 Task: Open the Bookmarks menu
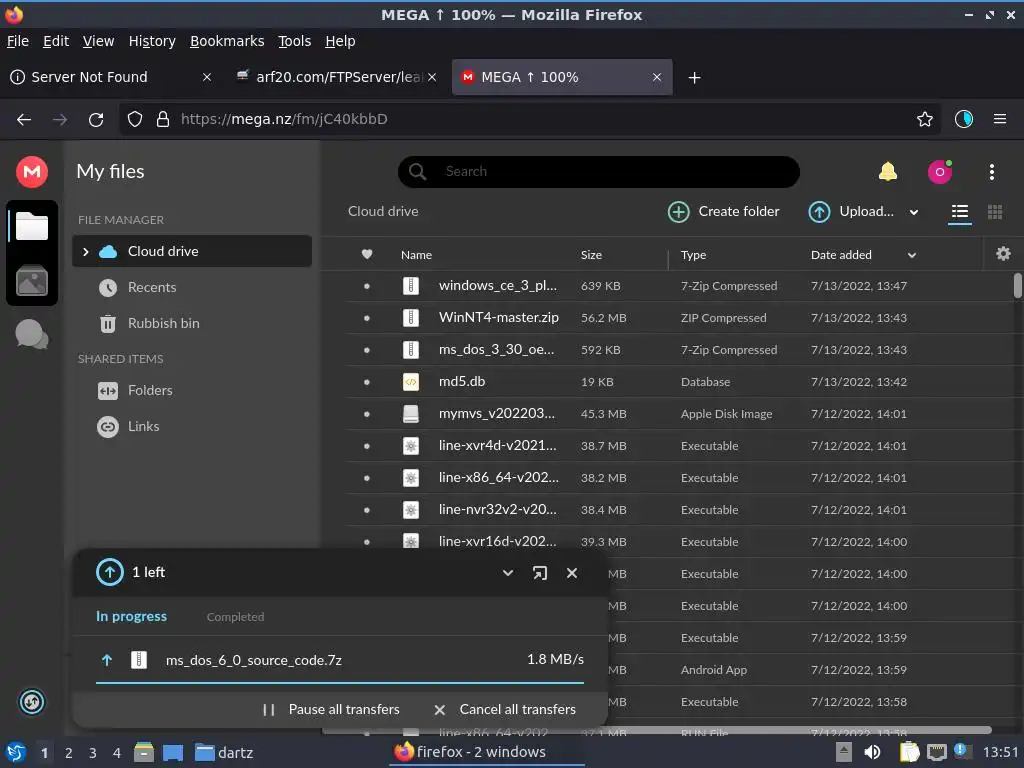tap(227, 41)
